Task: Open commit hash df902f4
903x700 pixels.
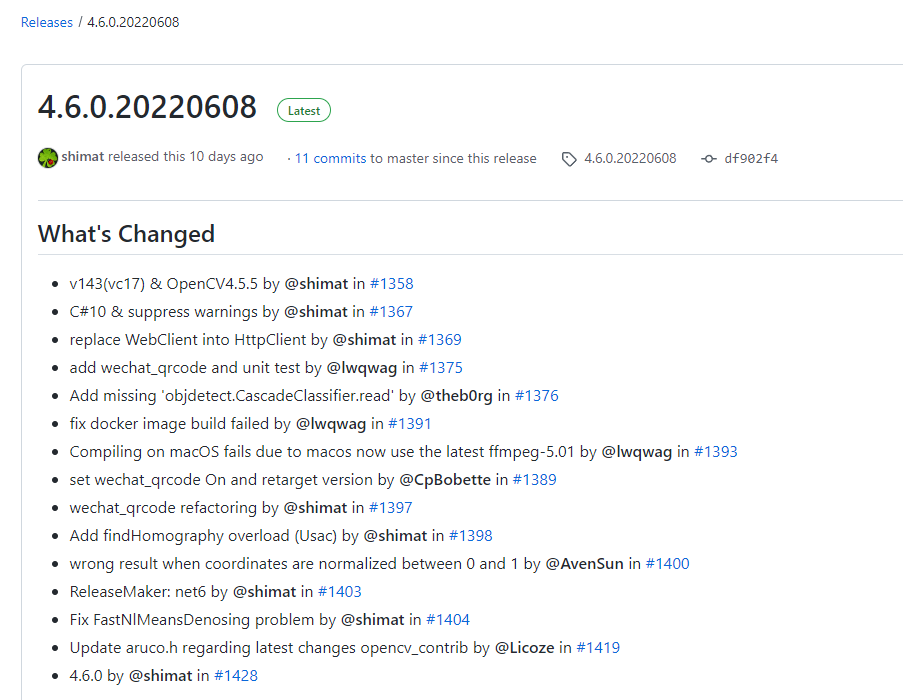Action: tap(751, 158)
